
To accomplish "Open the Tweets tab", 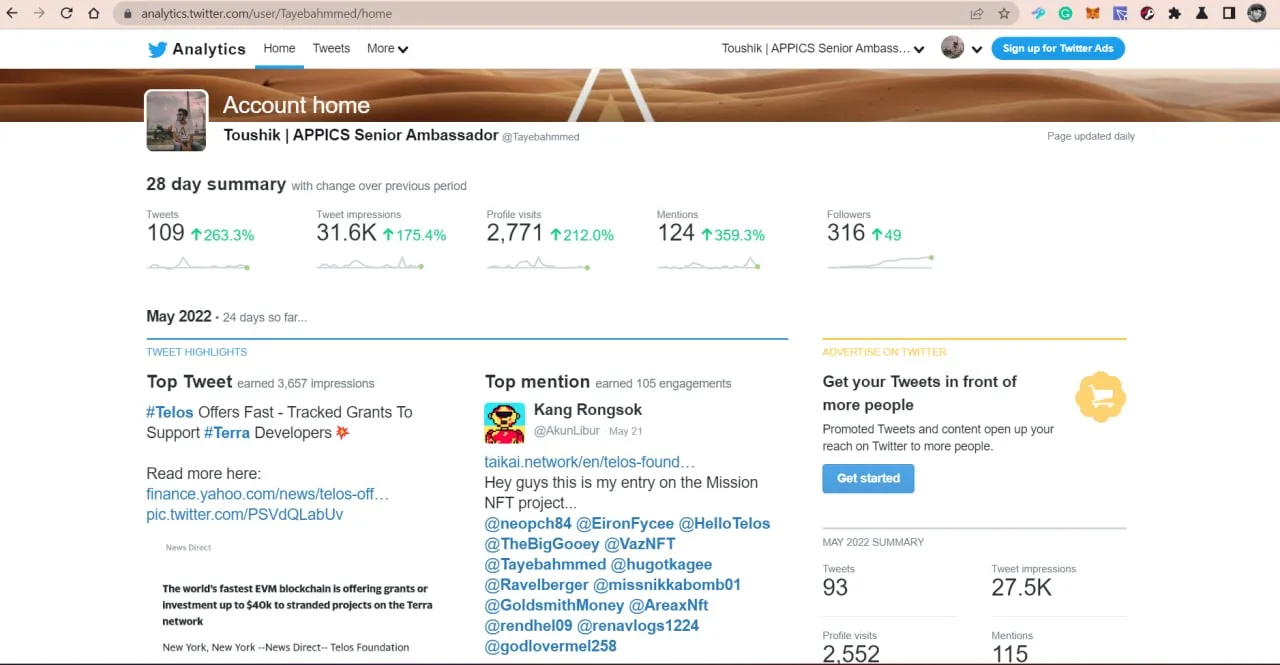I will [x=331, y=48].
